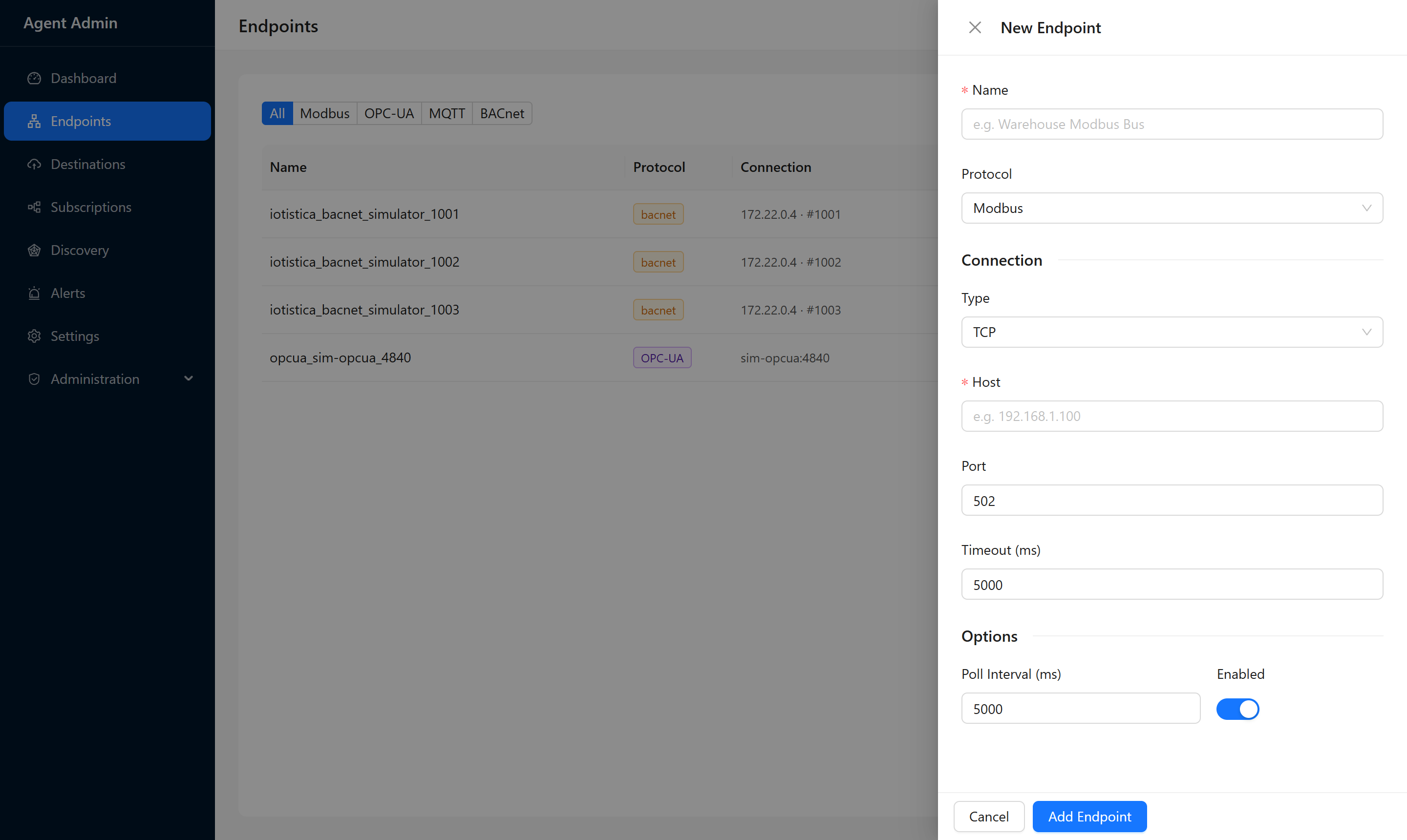Click connection 172.22.0.4 · #1001
The width and height of the screenshot is (1407, 840).
[x=790, y=214]
